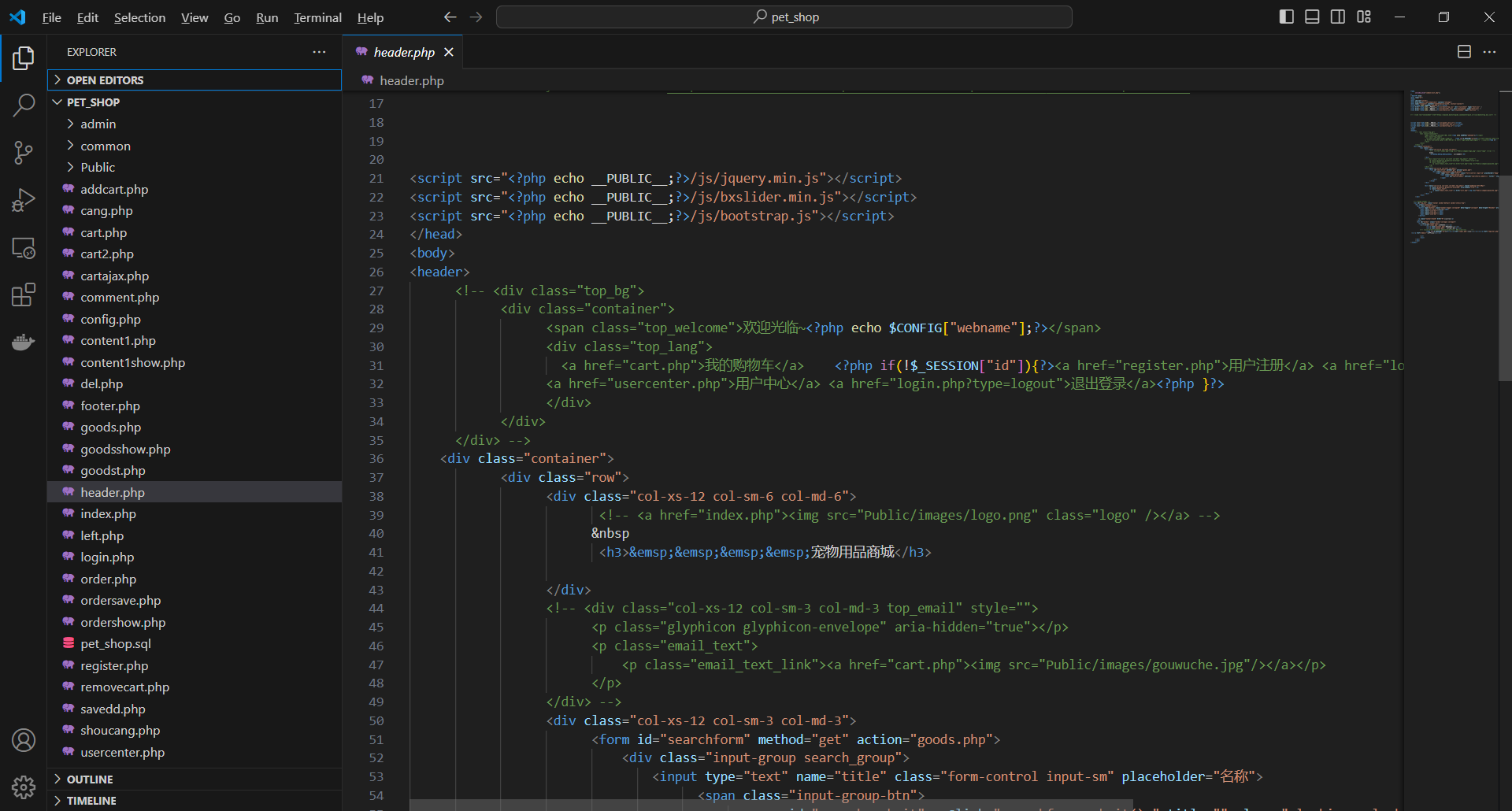The image size is (1512, 811).
Task: Click Go Back arrow in title bar
Action: (x=450, y=17)
